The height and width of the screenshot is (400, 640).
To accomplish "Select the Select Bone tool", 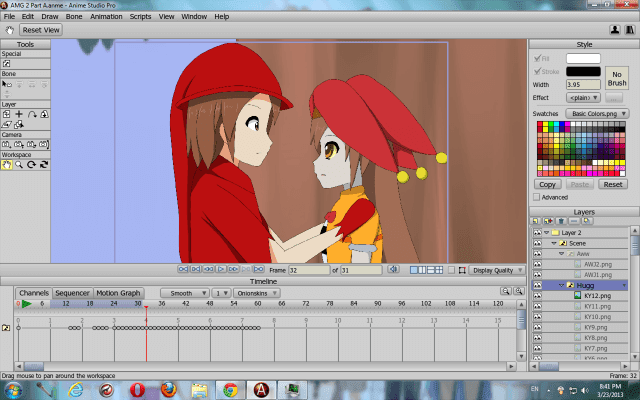I will pos(7,84).
